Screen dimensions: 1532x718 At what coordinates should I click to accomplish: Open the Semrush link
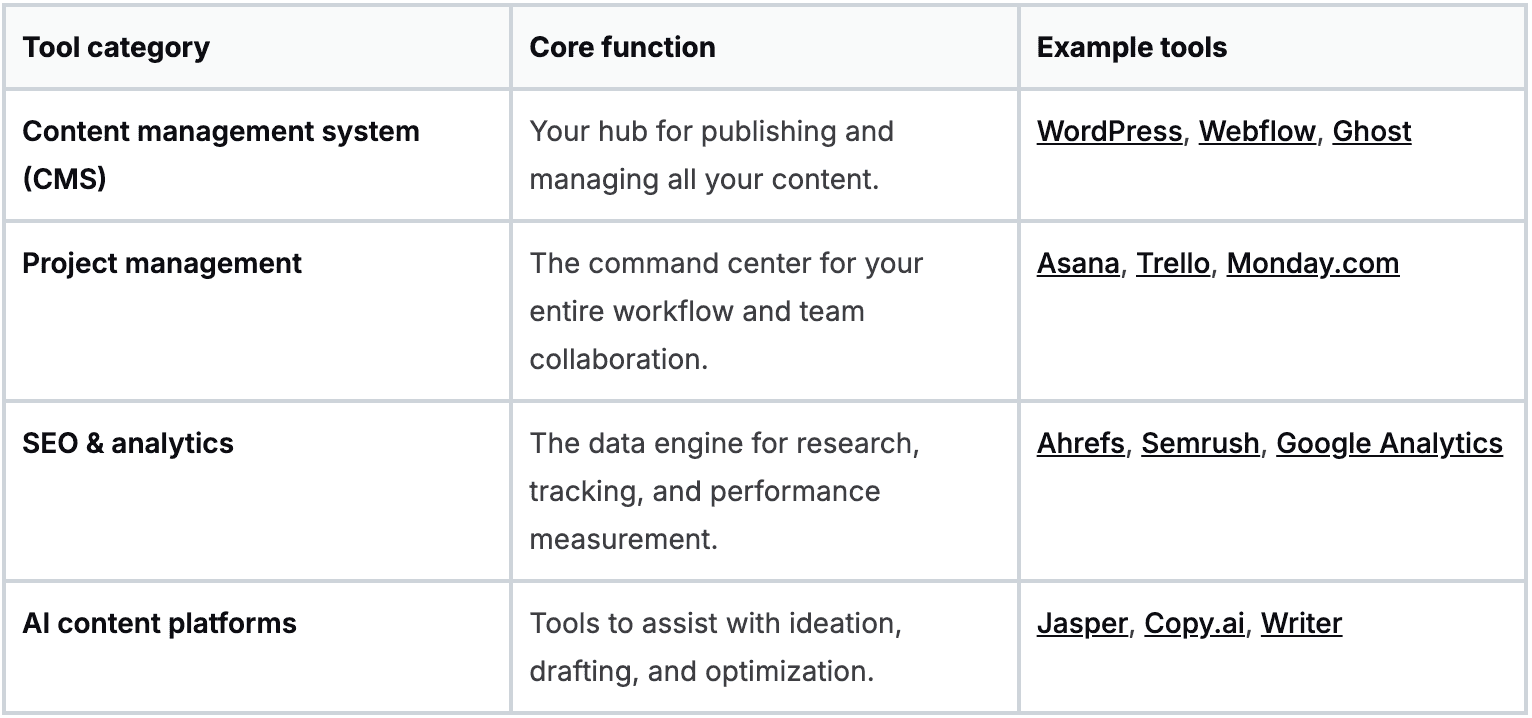(1200, 444)
